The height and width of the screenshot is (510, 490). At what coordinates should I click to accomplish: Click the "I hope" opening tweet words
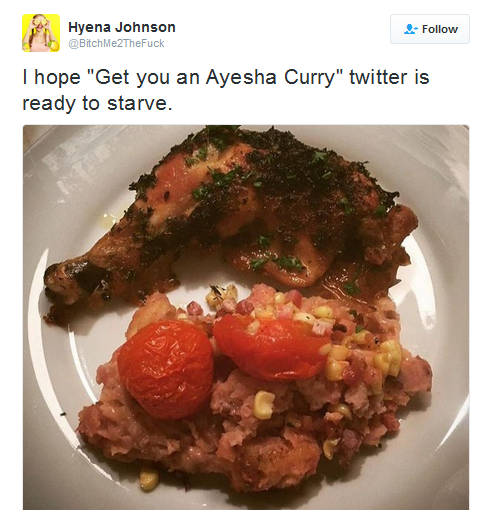[x=52, y=78]
